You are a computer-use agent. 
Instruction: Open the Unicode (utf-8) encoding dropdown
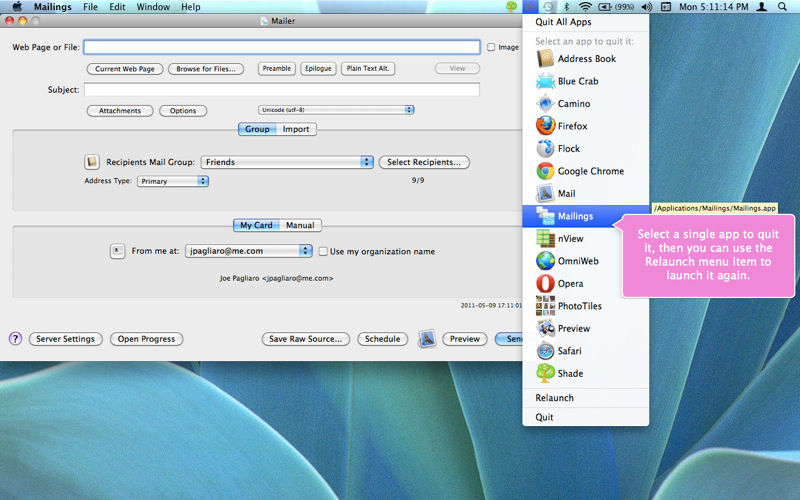click(x=336, y=110)
